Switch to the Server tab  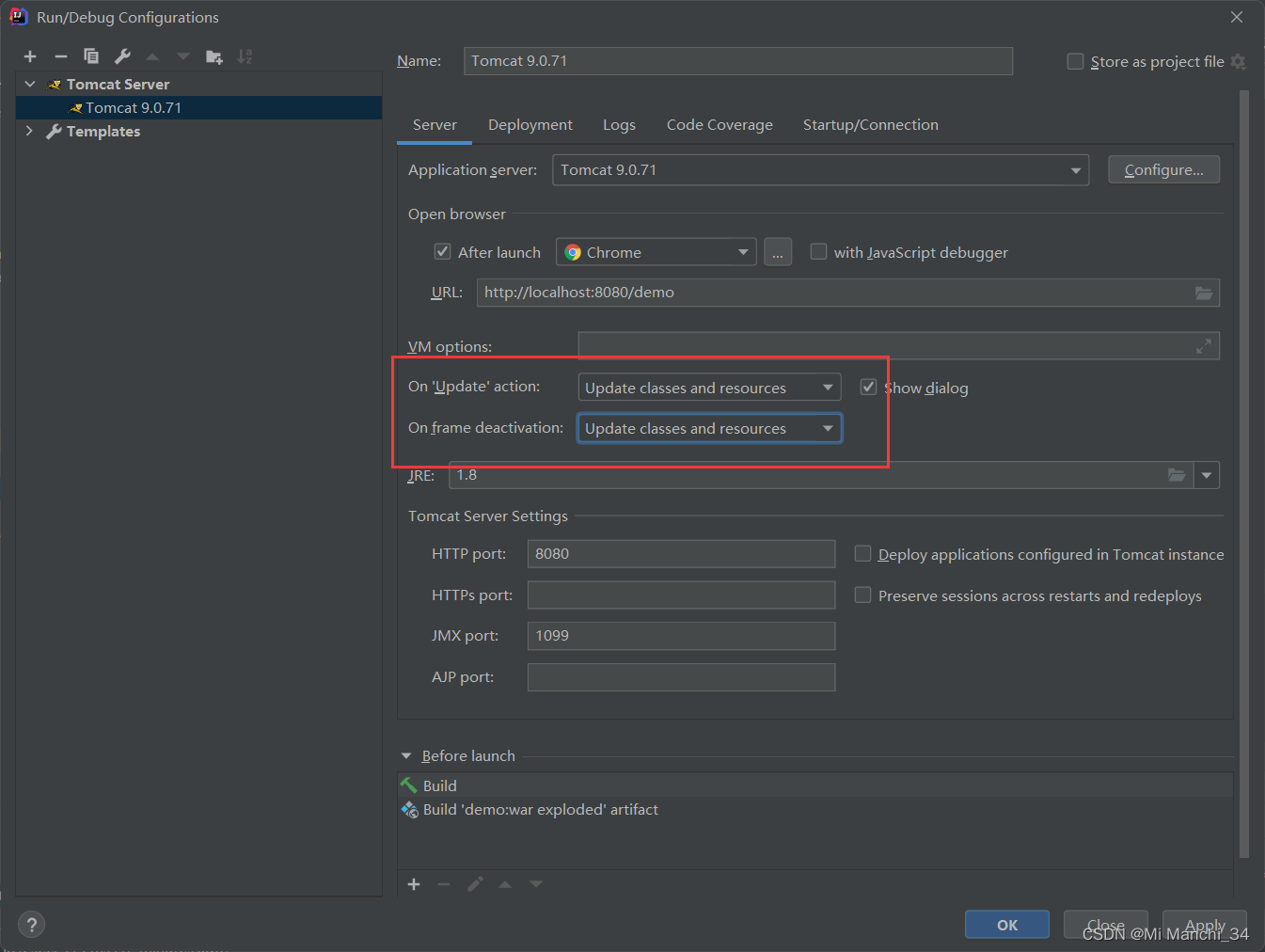[x=435, y=125]
